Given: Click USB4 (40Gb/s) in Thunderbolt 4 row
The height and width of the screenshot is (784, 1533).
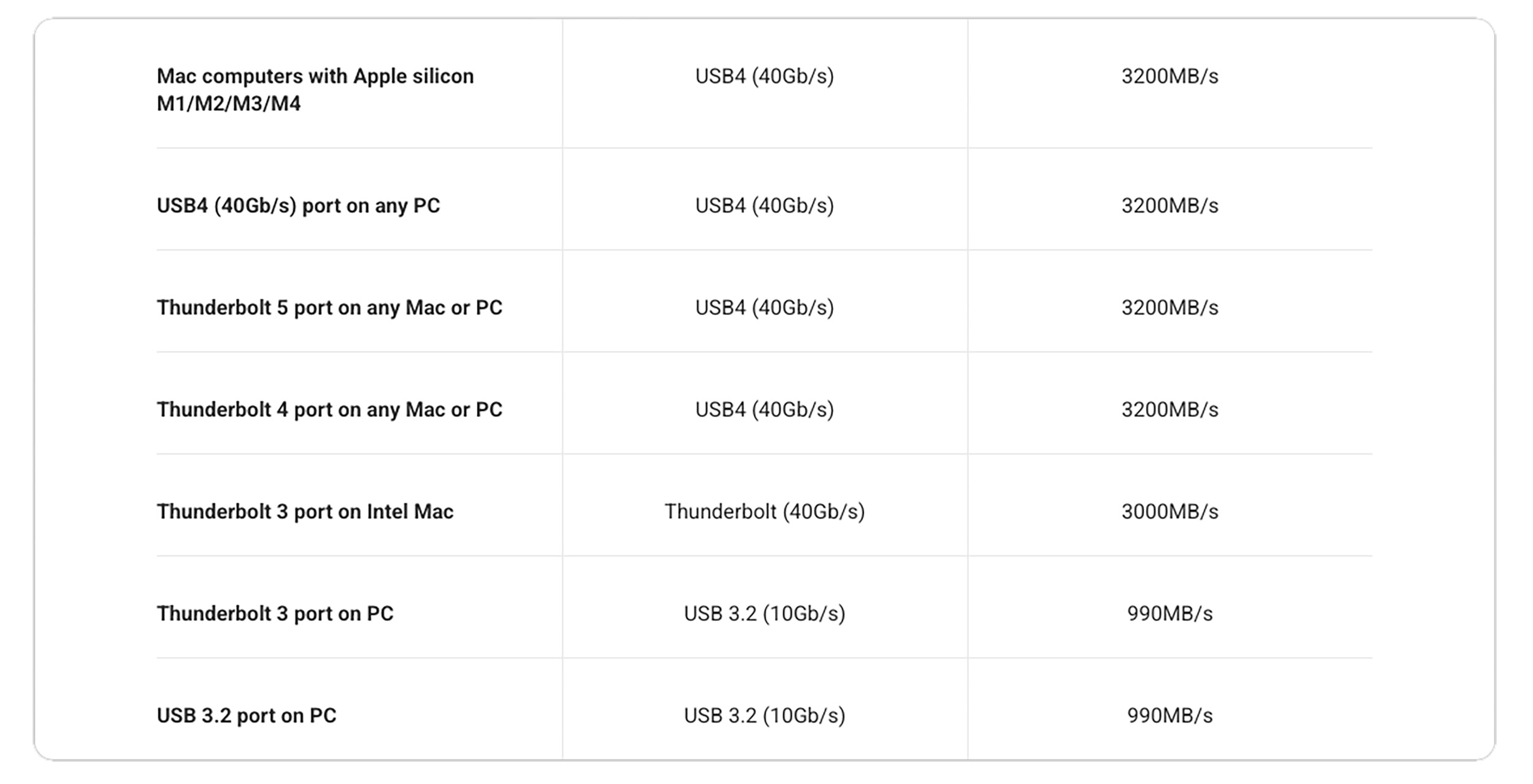Looking at the screenshot, I should (x=765, y=409).
